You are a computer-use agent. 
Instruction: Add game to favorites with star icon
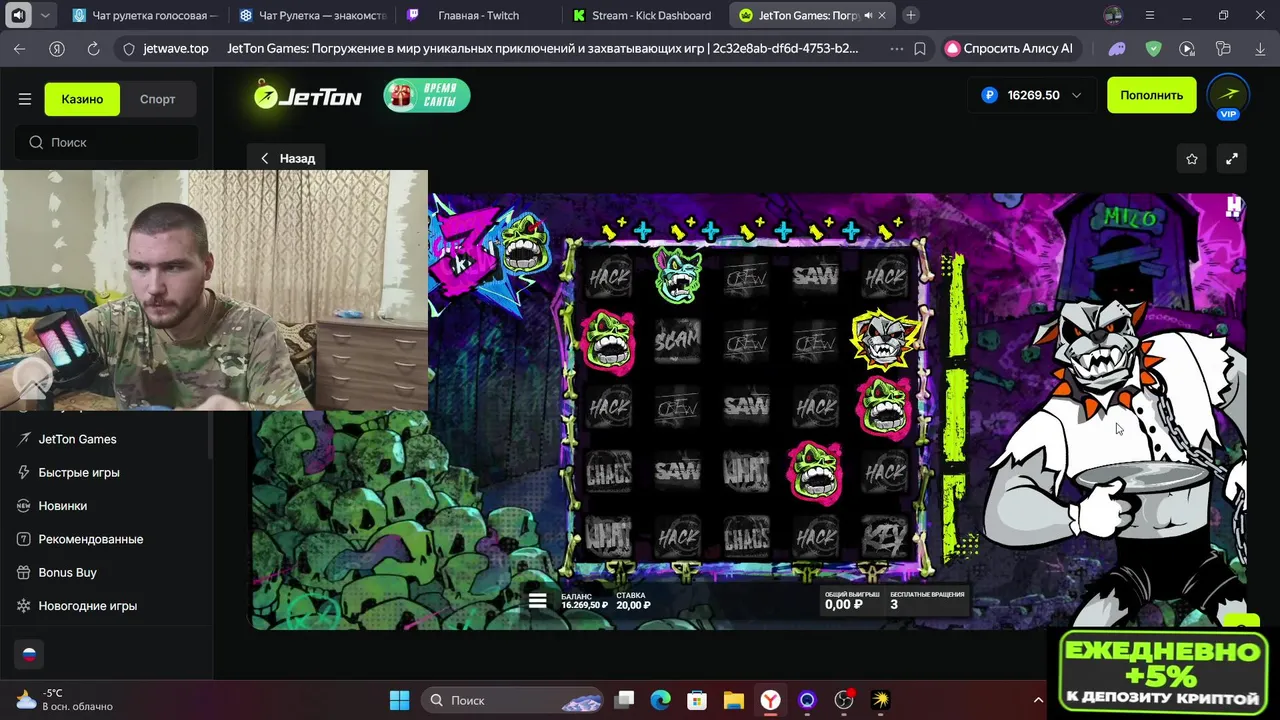pos(1192,158)
